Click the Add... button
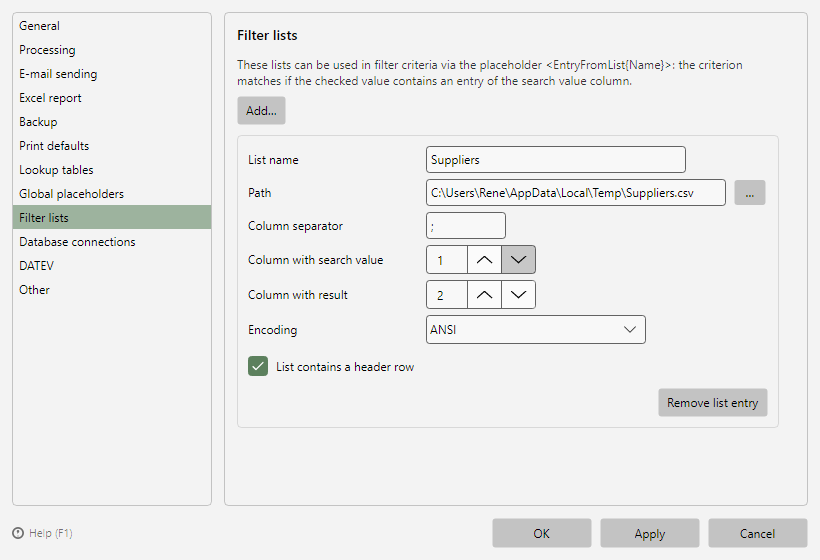 coord(261,110)
